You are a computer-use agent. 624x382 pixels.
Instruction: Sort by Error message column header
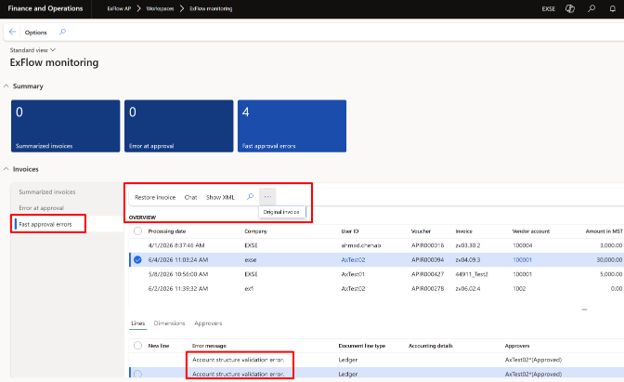coord(209,346)
